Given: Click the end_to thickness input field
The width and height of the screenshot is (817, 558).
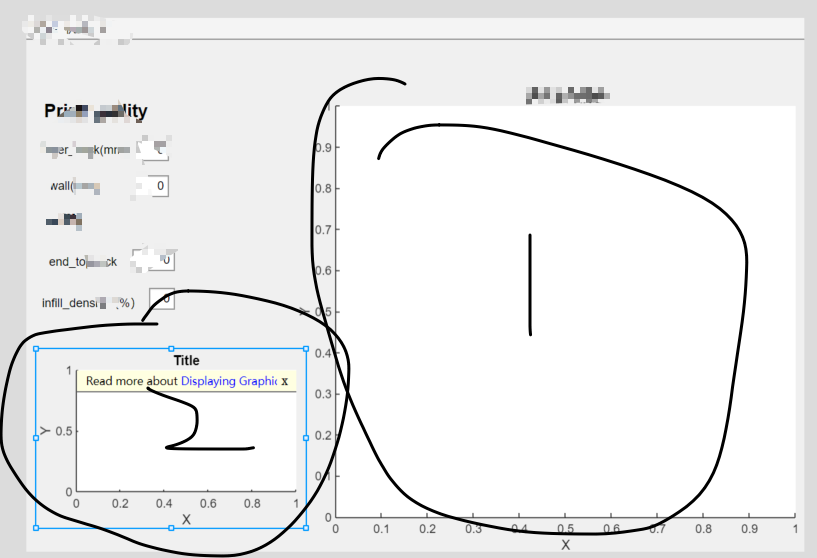Looking at the screenshot, I should click(154, 260).
